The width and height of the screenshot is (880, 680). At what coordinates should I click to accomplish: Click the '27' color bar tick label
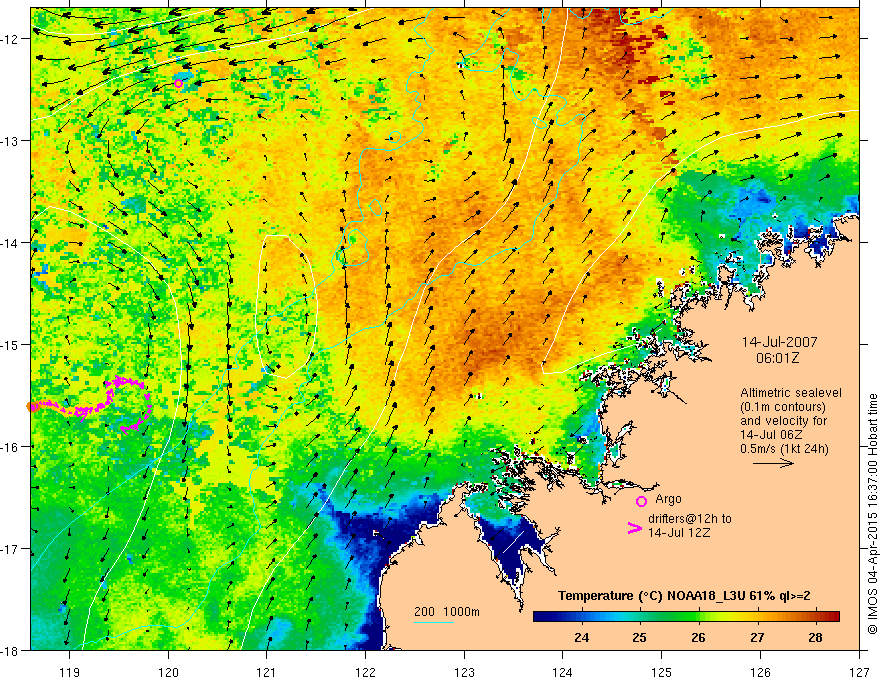click(757, 637)
